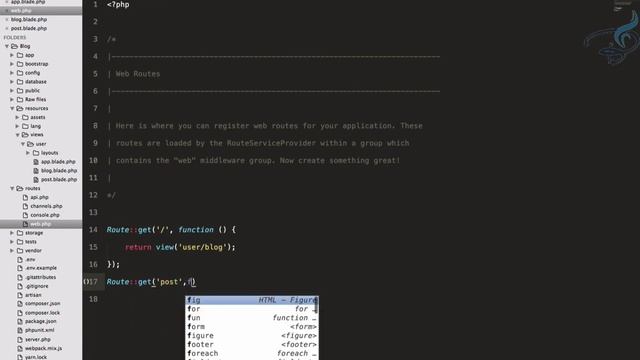
Task: Open blog.blade.php under the user folder
Action: click(x=59, y=171)
